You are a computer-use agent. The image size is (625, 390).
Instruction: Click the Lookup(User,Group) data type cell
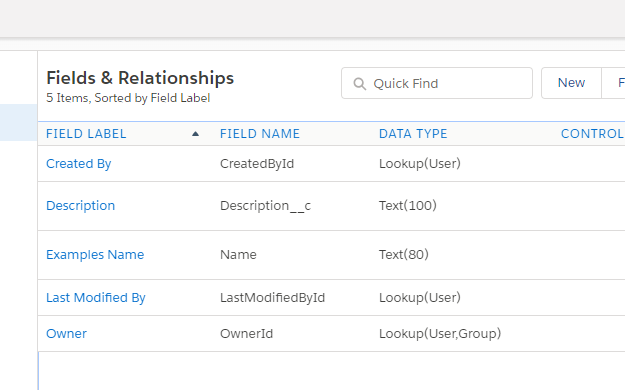coord(440,333)
